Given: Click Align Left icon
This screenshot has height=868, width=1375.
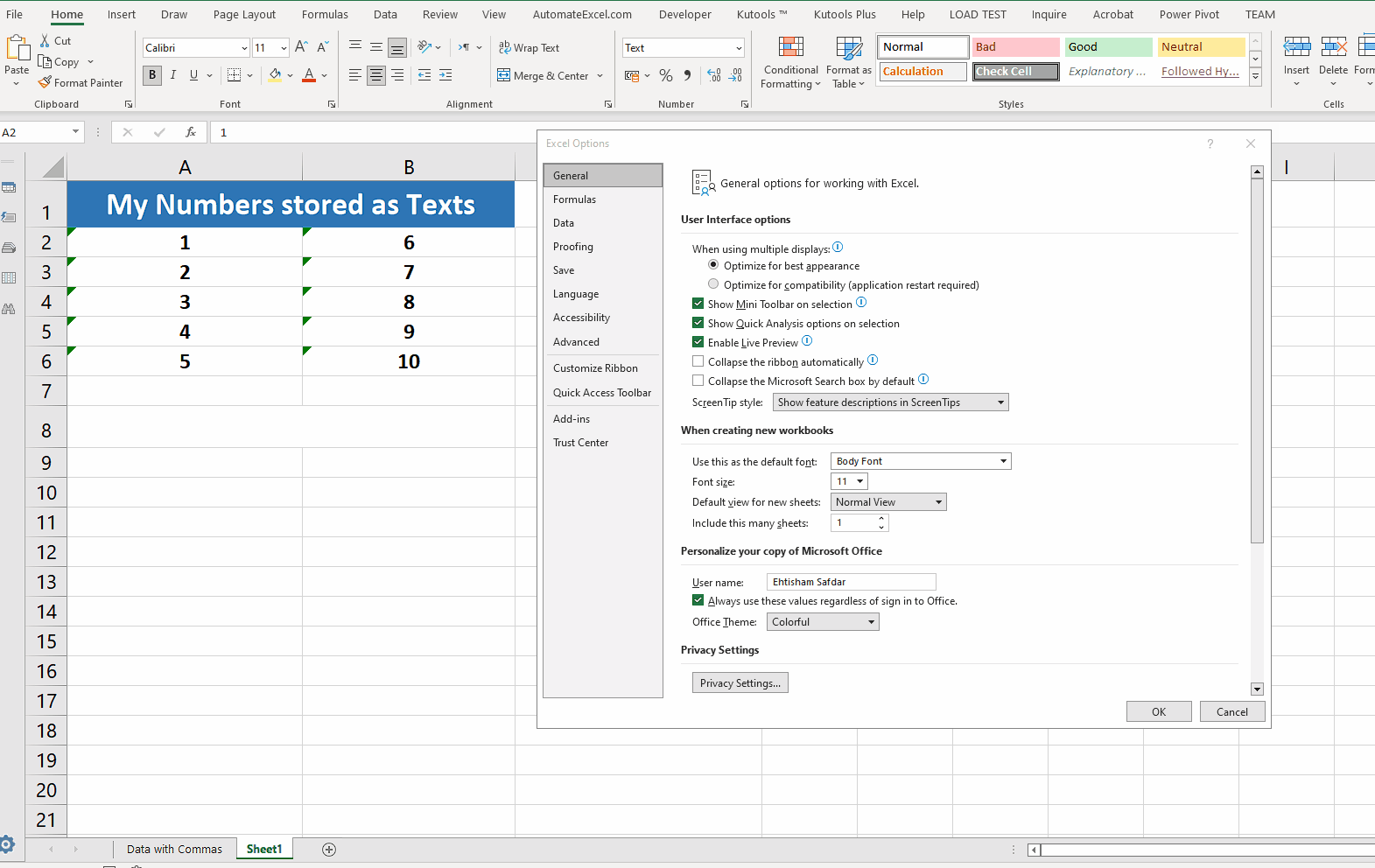Looking at the screenshot, I should [354, 75].
